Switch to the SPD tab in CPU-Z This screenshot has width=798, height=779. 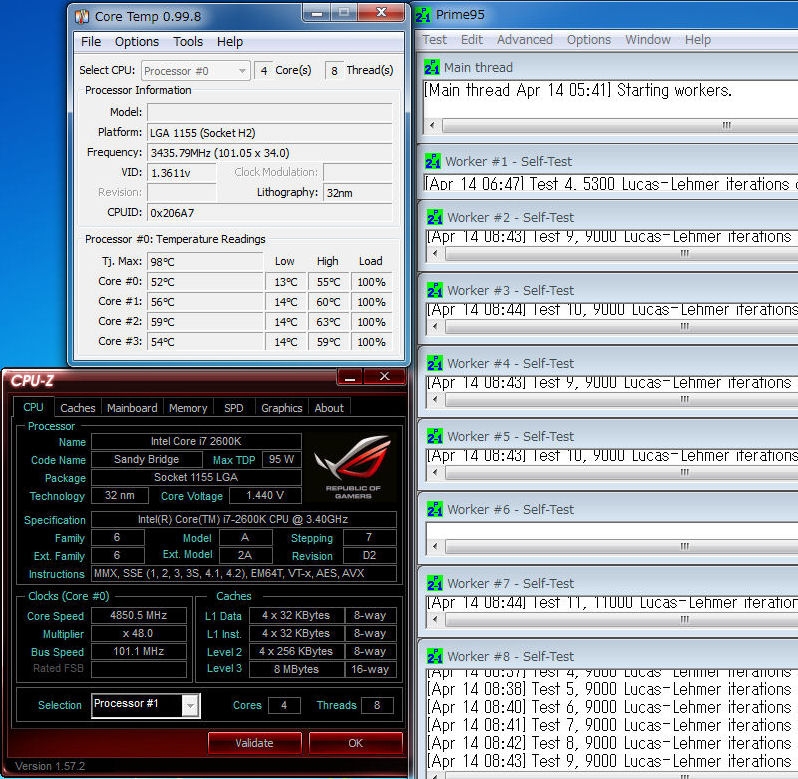234,408
